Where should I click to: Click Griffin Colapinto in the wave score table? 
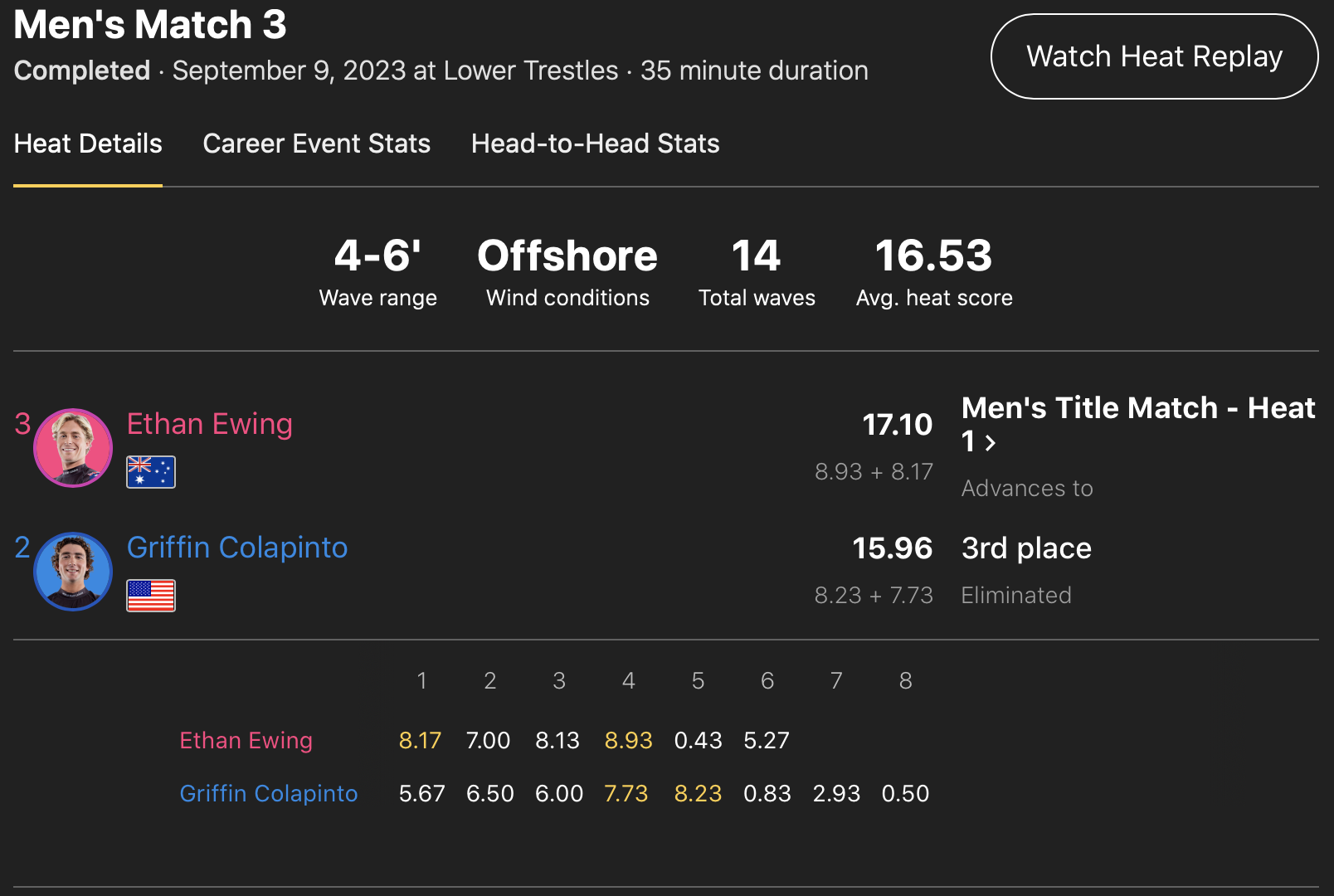pos(268,793)
